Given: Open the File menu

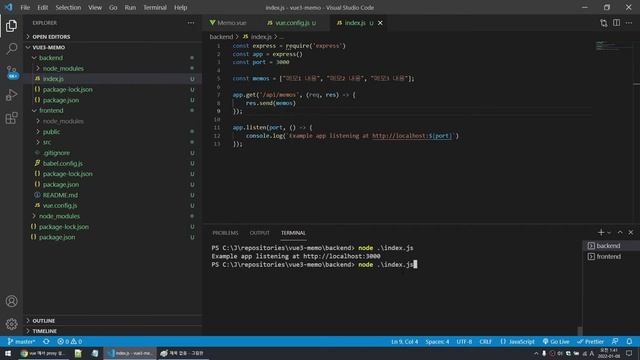Looking at the screenshot, I should [x=25, y=7].
